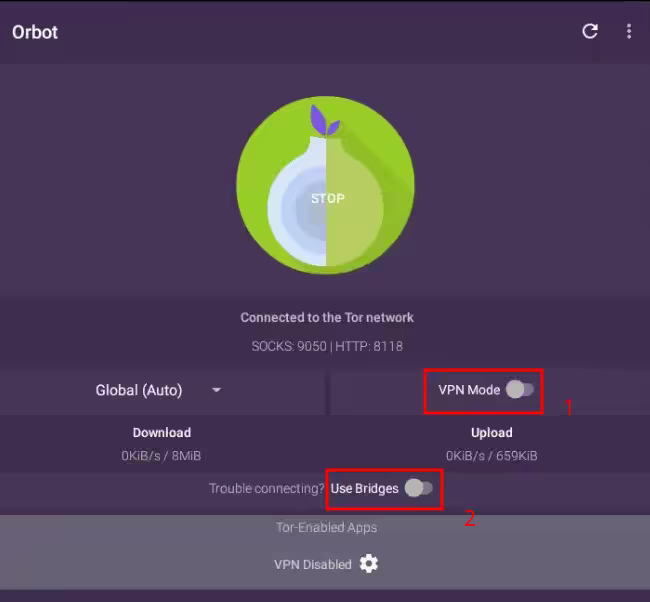This screenshot has height=602, width=650.
Task: Click the Upload statistics label
Action: (x=492, y=432)
